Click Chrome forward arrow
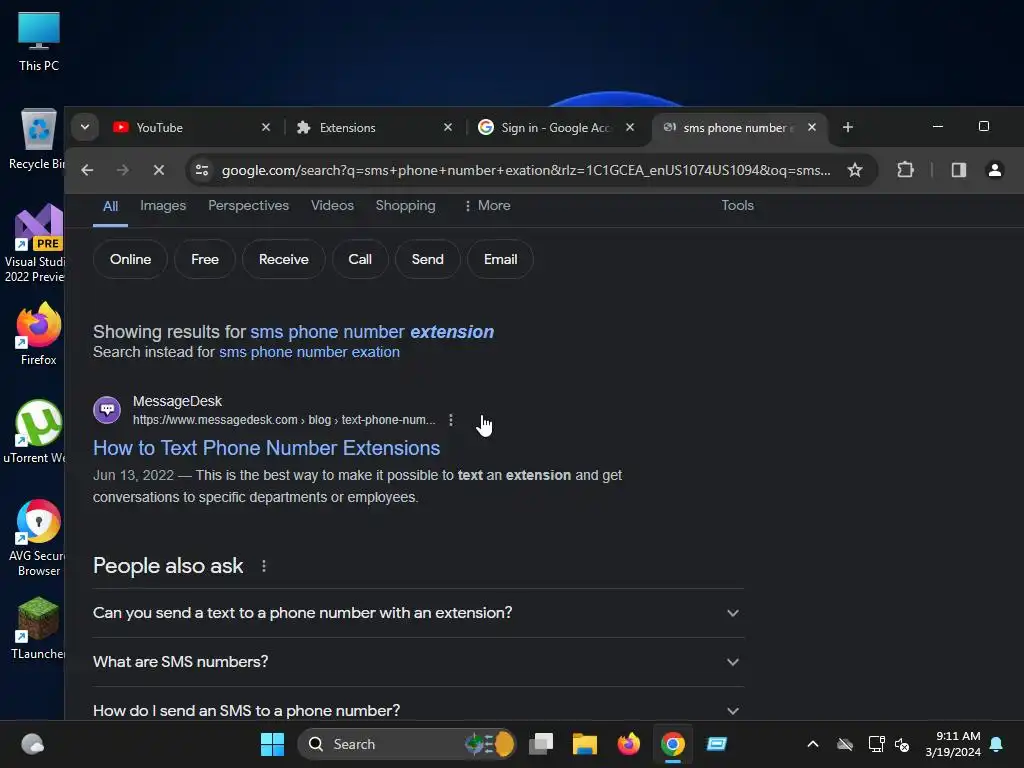Image resolution: width=1024 pixels, height=768 pixels. [123, 170]
